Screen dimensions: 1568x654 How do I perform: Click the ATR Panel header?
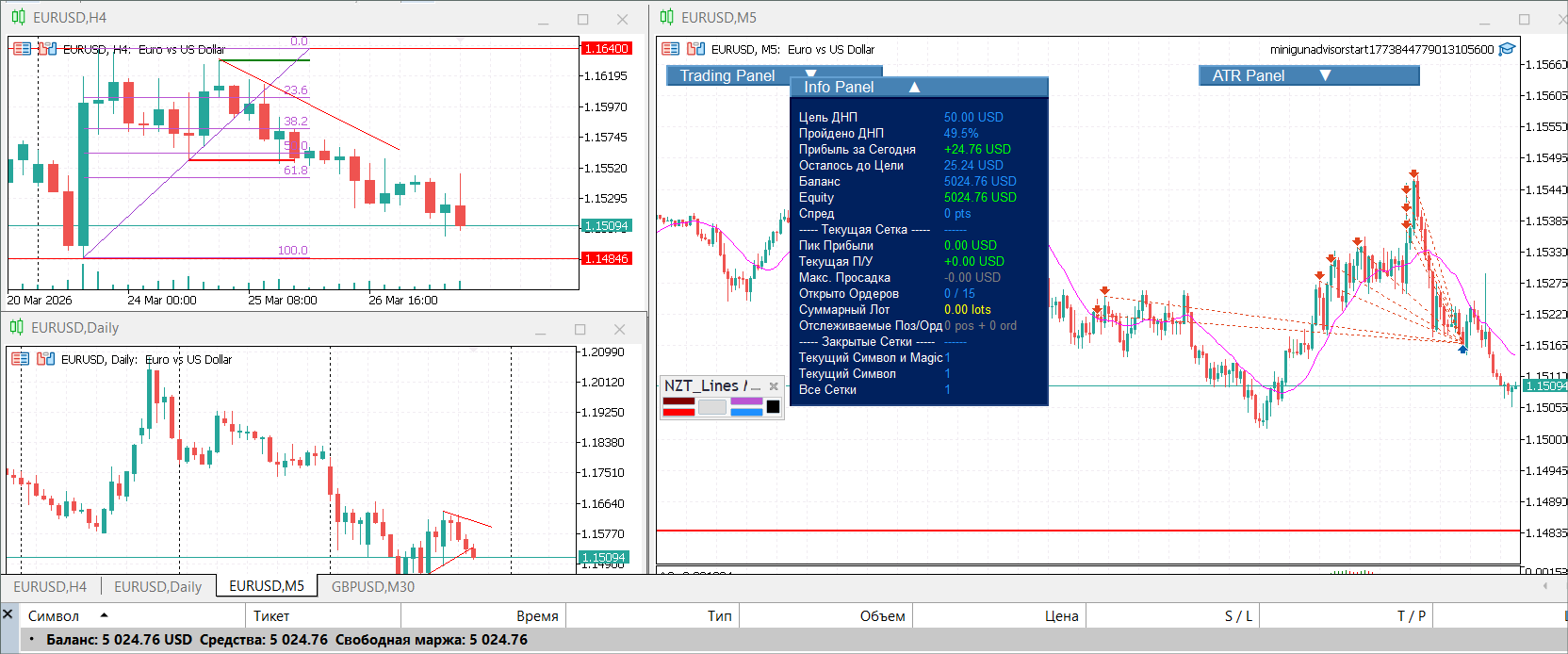[1309, 75]
